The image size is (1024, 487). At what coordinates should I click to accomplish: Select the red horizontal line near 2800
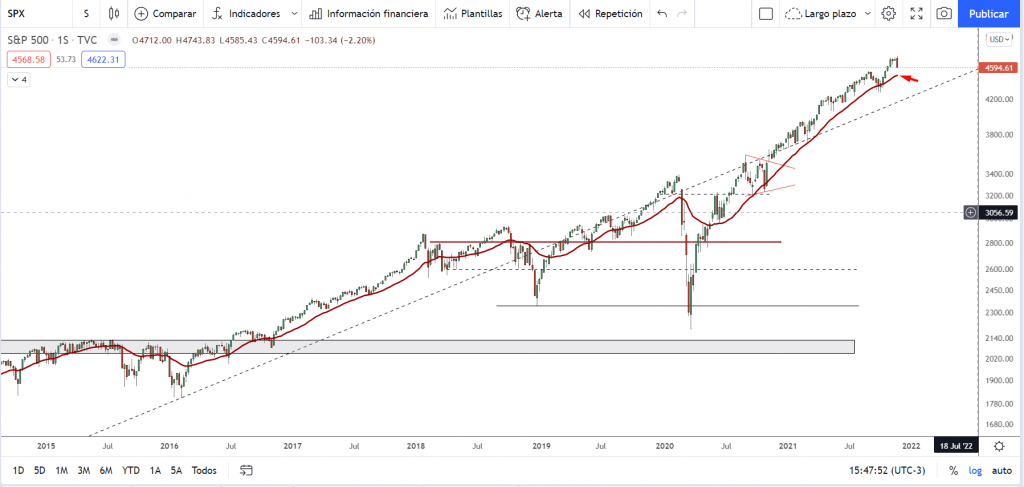coord(605,242)
